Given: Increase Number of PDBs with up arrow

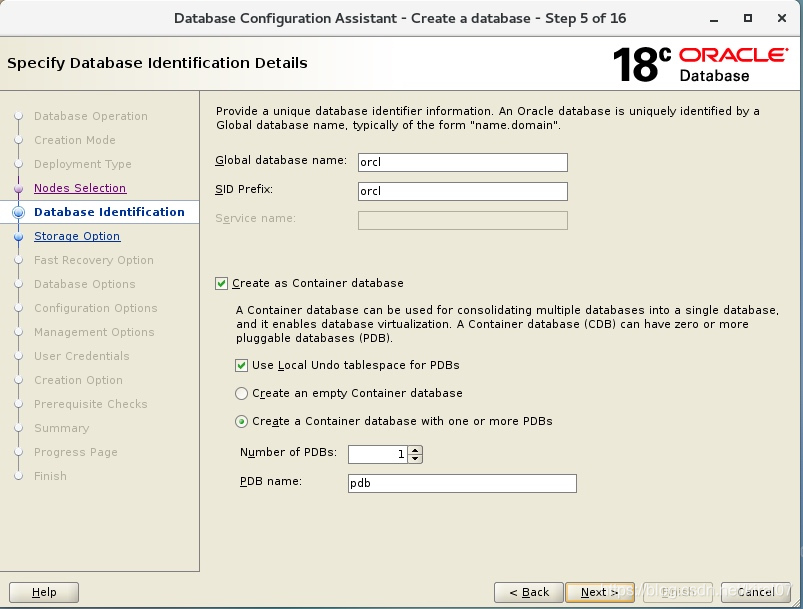Looking at the screenshot, I should [x=415, y=450].
